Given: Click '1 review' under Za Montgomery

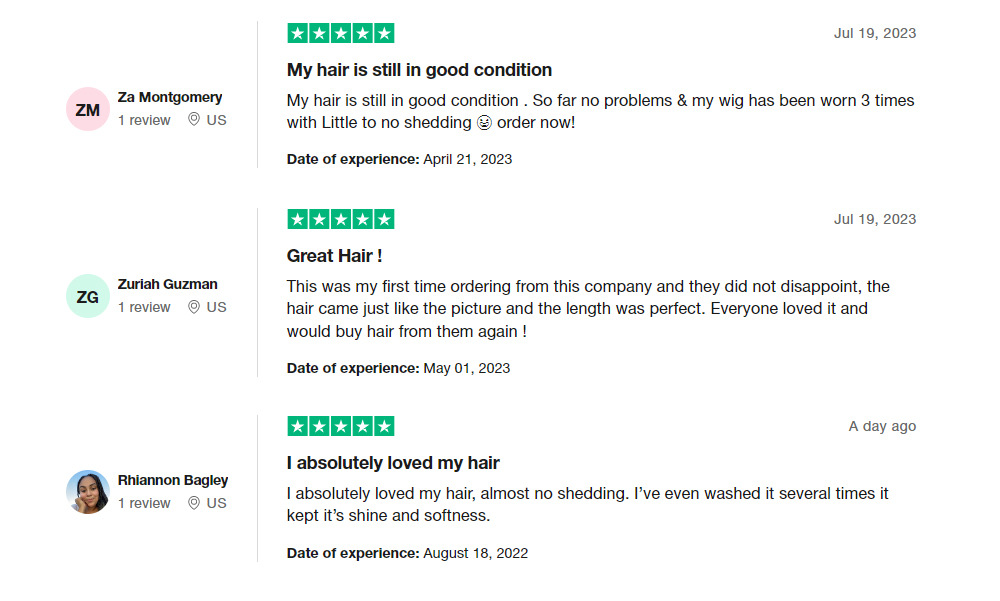Looking at the screenshot, I should pos(144,120).
